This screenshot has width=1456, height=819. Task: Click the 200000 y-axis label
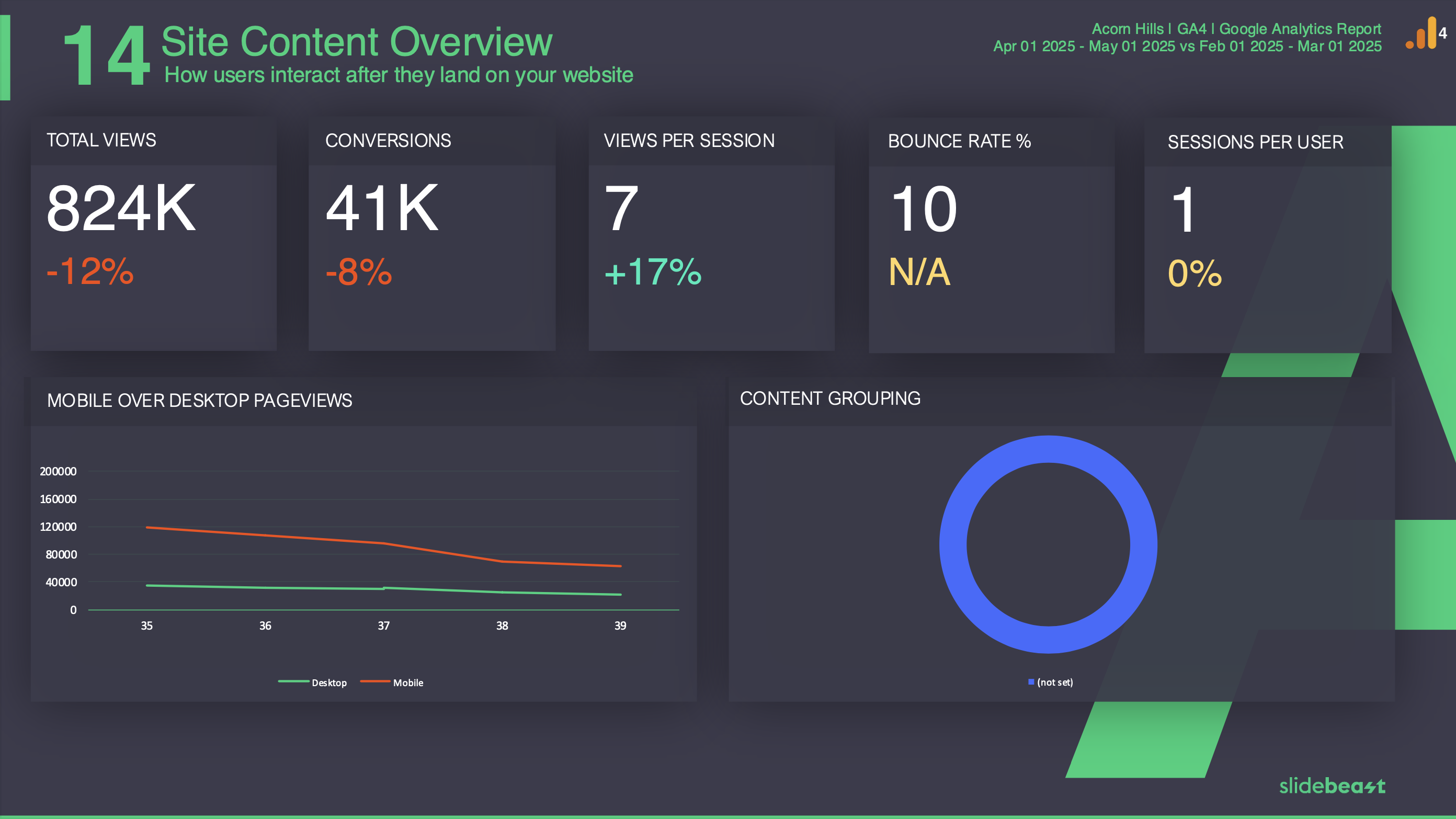pyautogui.click(x=58, y=471)
